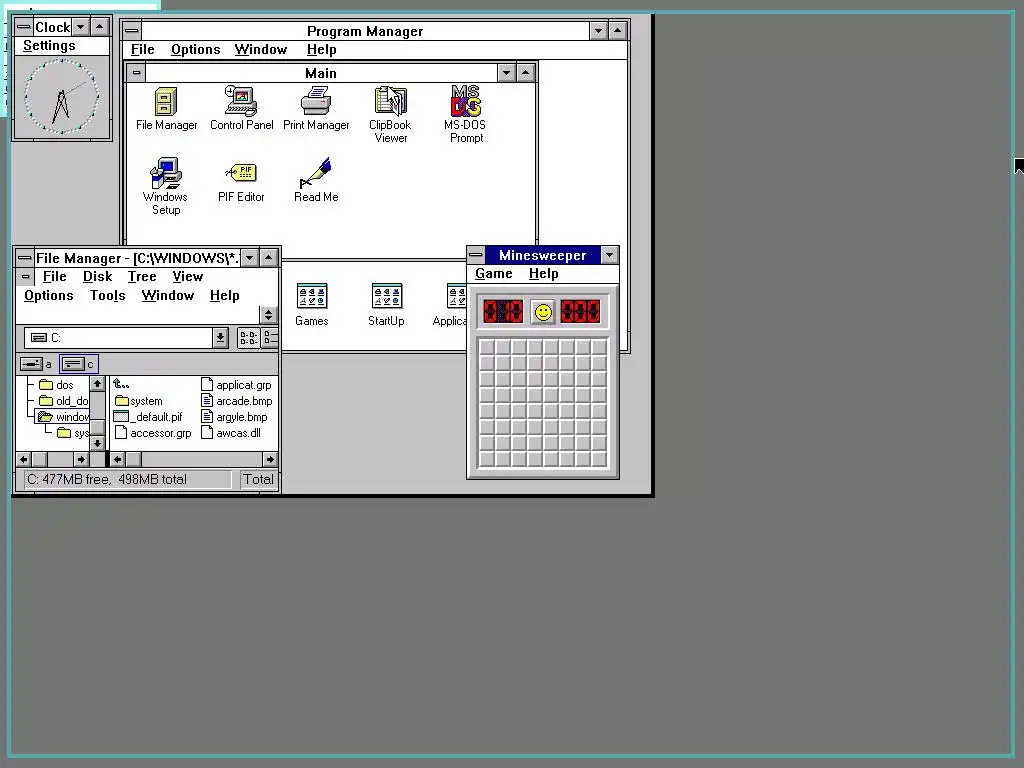Open Program Manager Window menu
Screen dimensions: 1024x768
click(261, 50)
